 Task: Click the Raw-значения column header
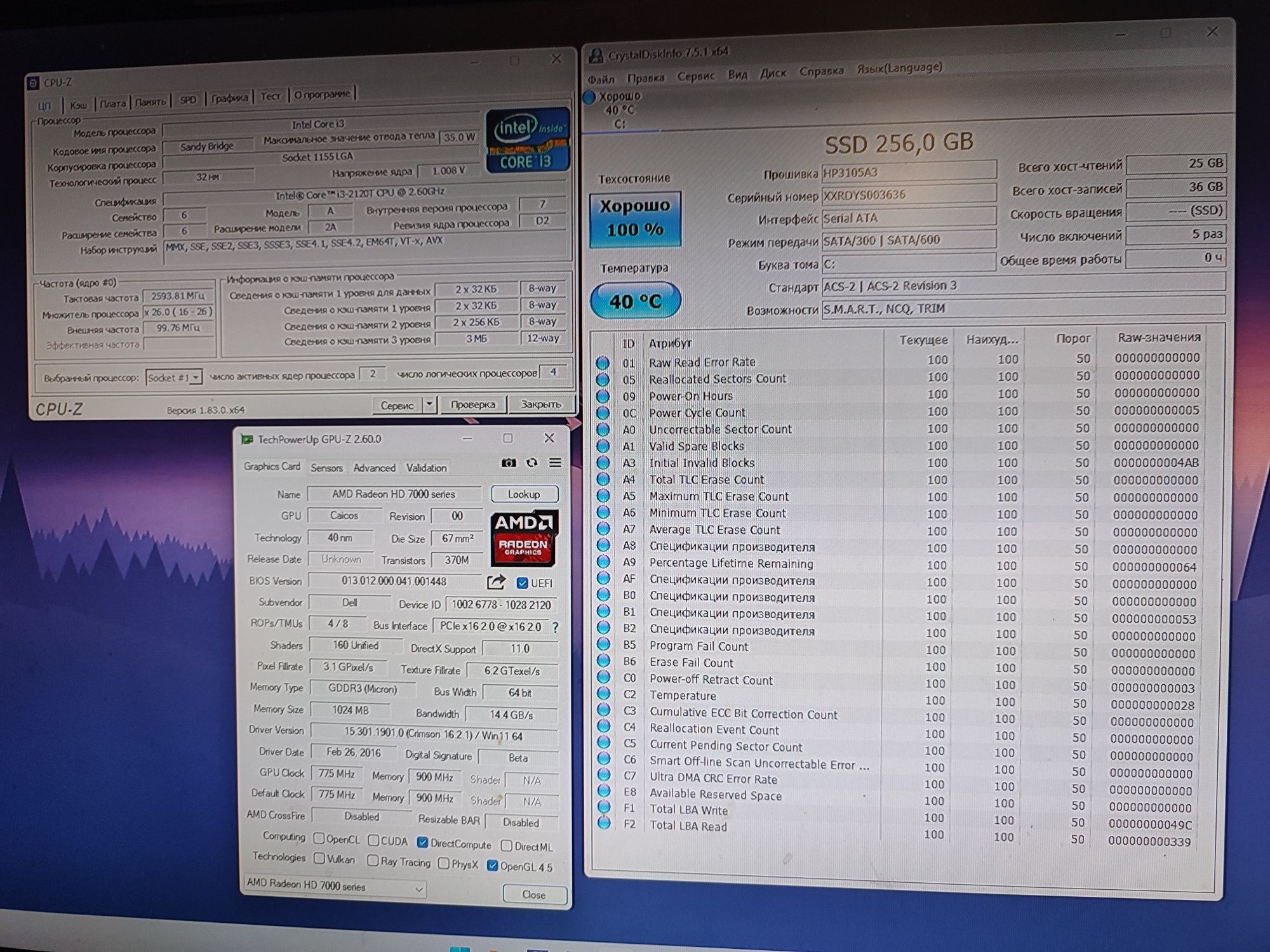(1159, 337)
